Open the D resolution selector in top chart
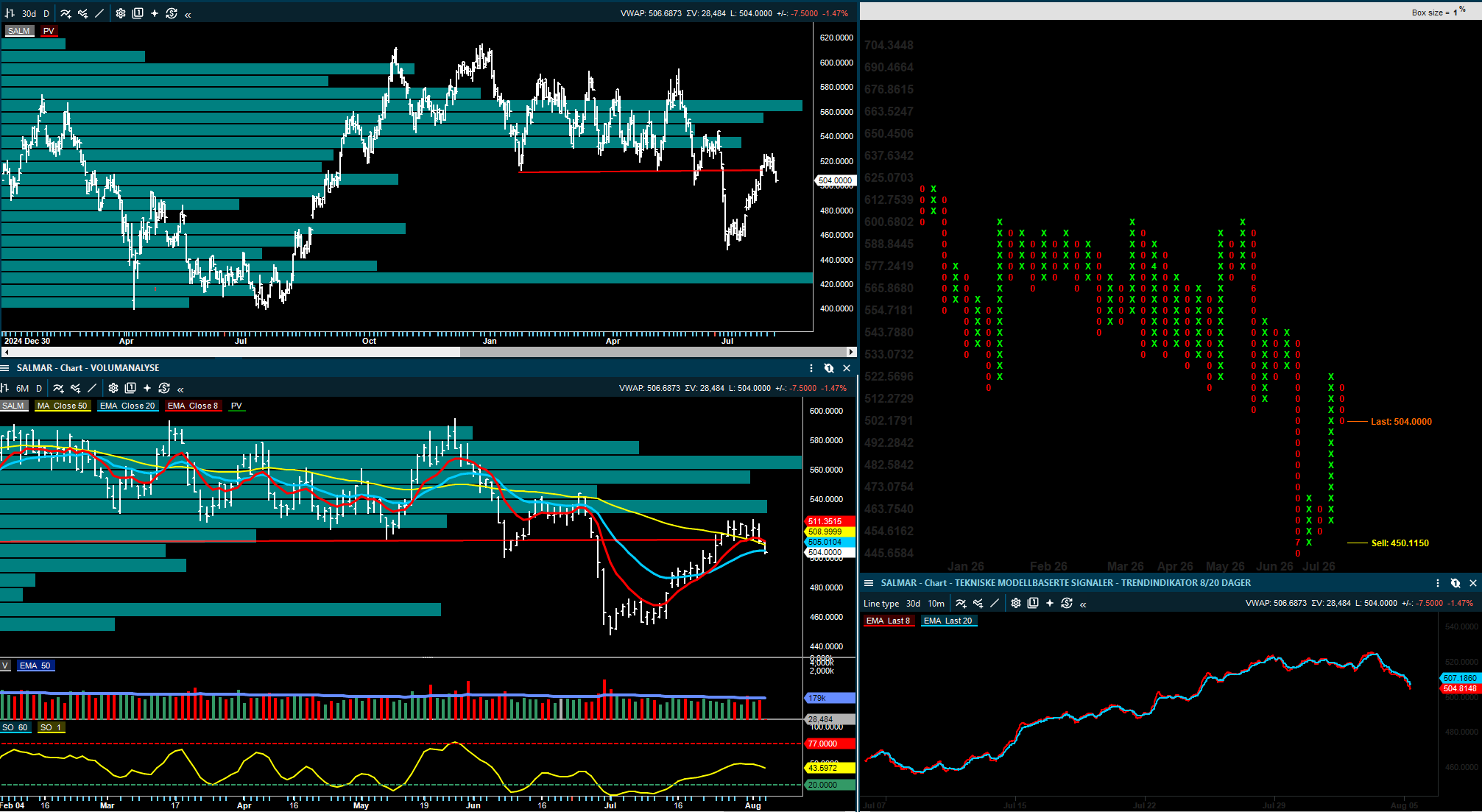Image resolution: width=1482 pixels, height=812 pixels. click(x=46, y=13)
